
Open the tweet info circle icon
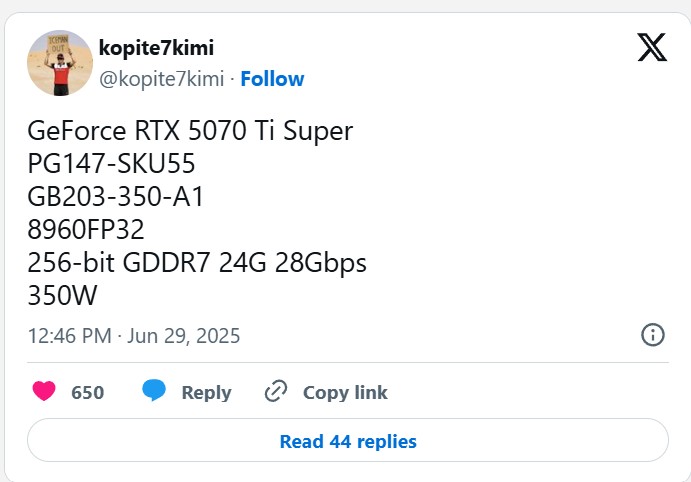pyautogui.click(x=652, y=334)
